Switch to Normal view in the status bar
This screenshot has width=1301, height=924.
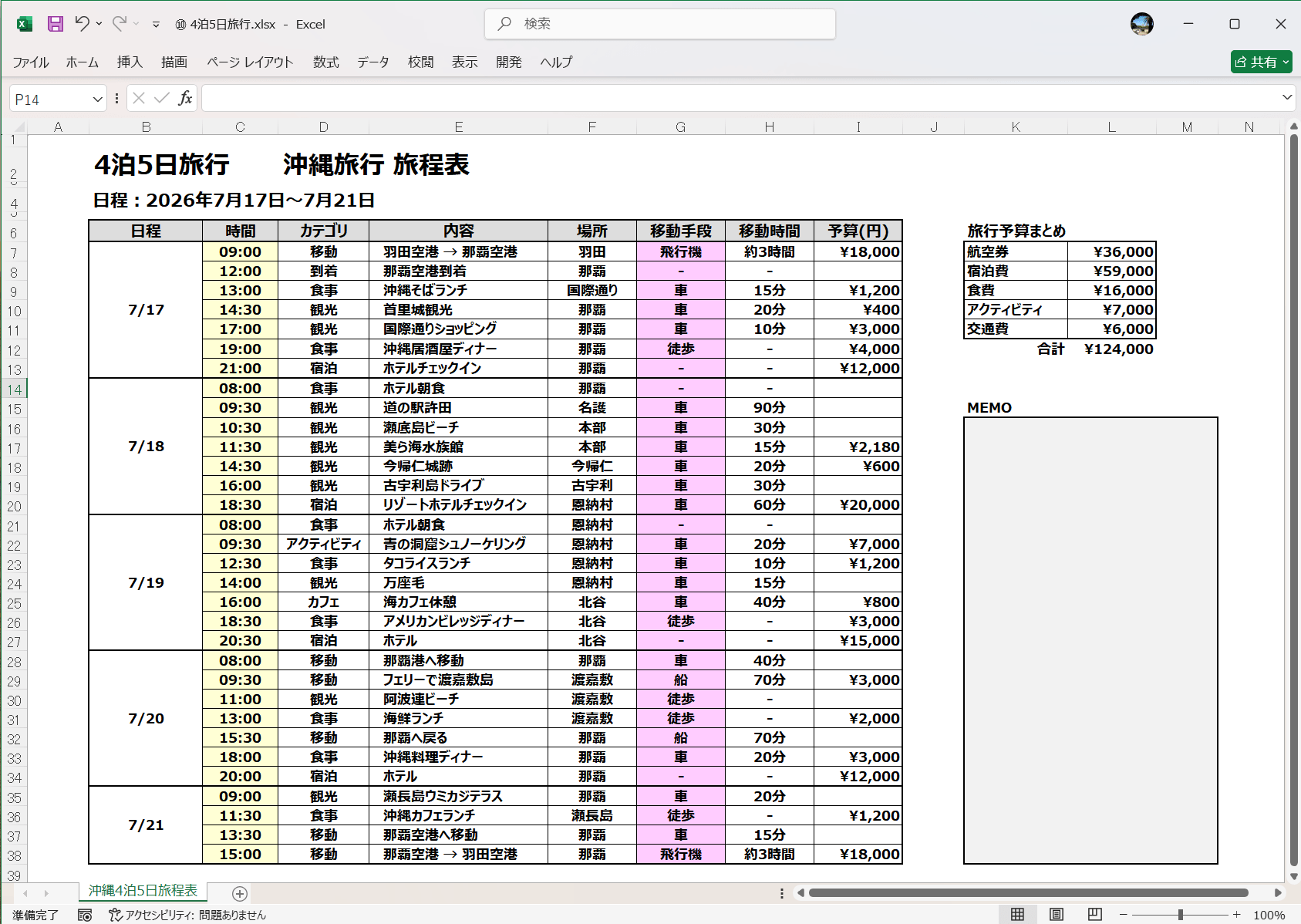1016,914
